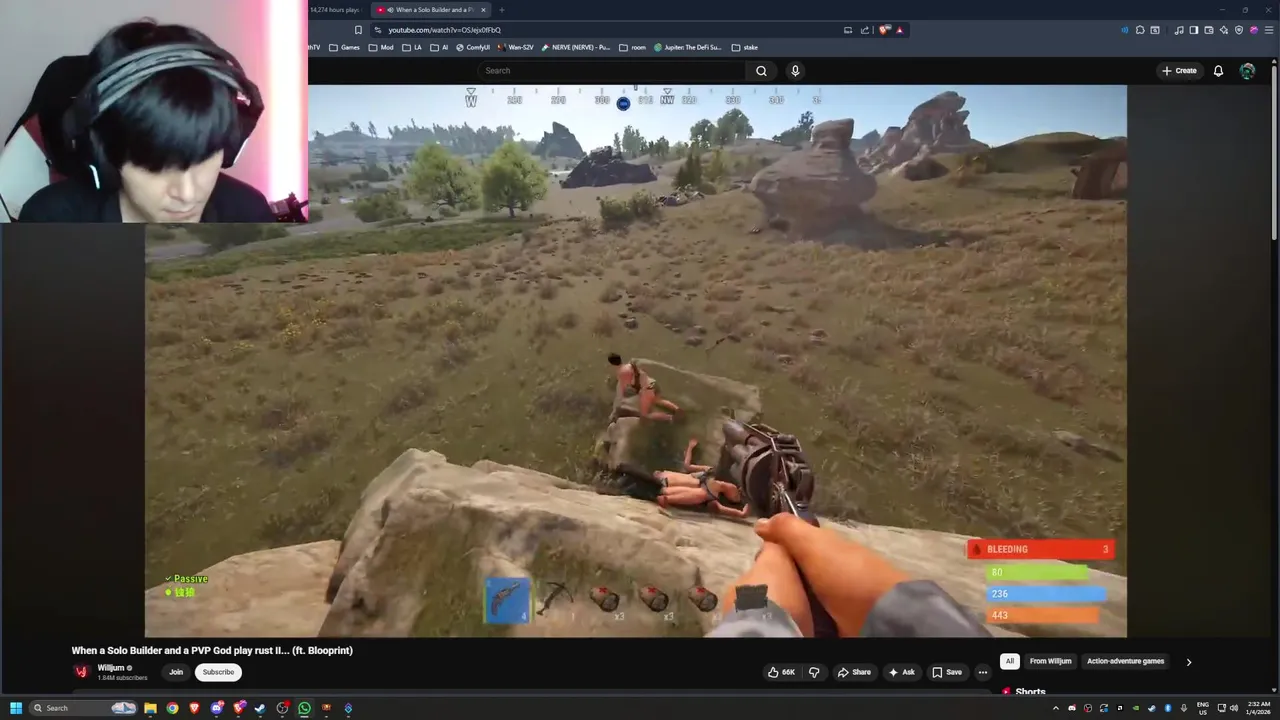Click the taskbar Search box
1280x720 pixels.
click(83, 708)
